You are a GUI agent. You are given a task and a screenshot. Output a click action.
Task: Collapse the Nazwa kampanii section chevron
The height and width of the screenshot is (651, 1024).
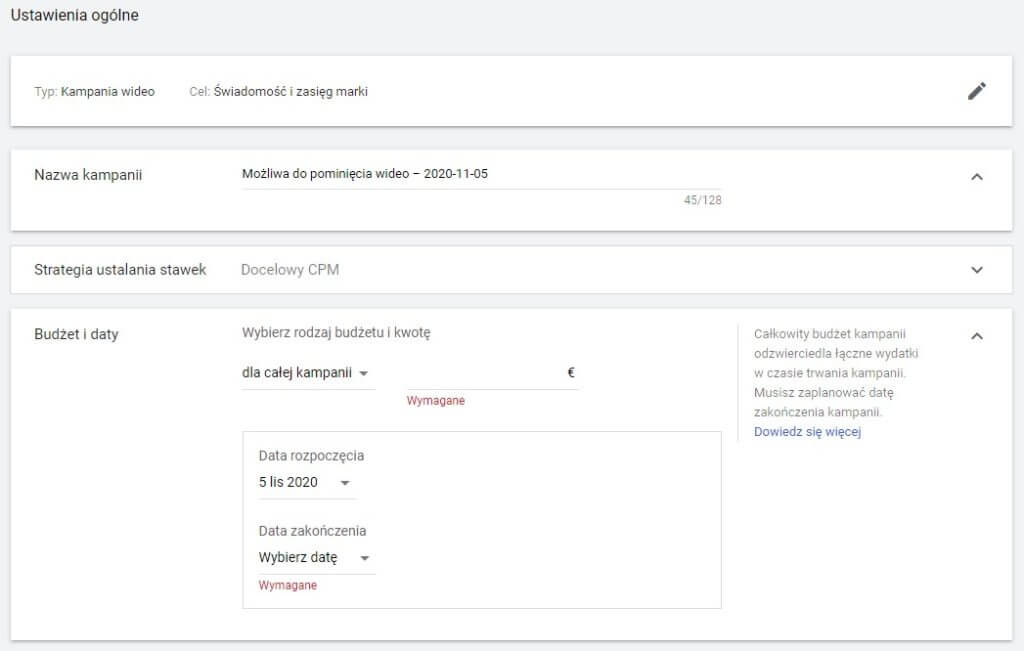(977, 177)
